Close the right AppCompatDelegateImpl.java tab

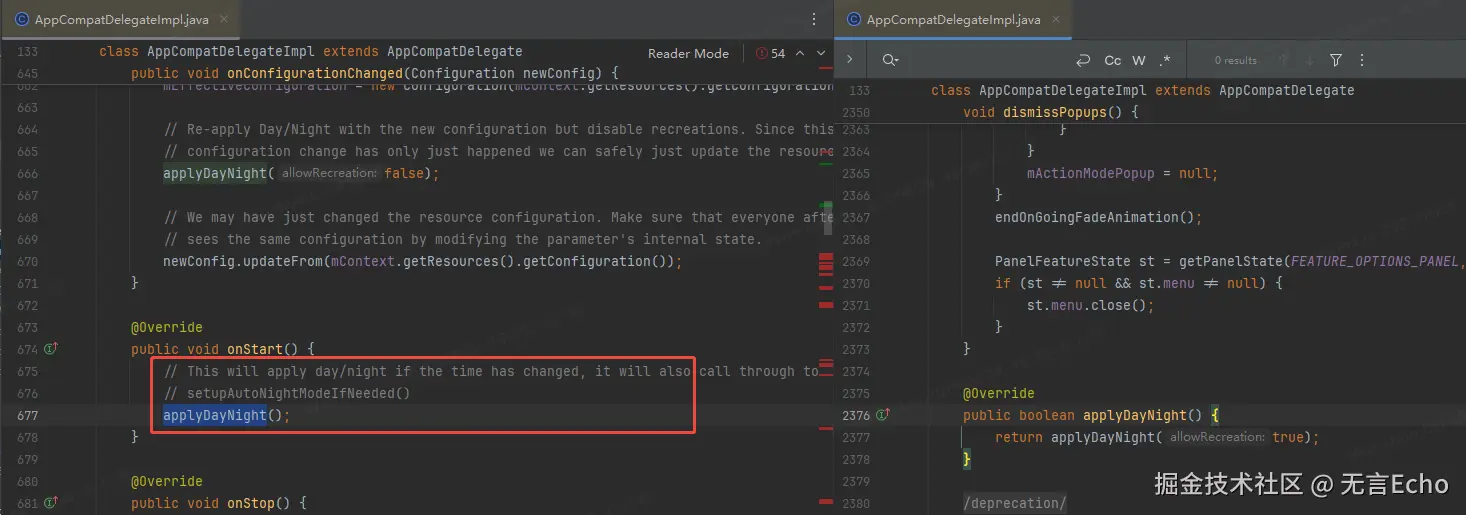pos(1057,19)
